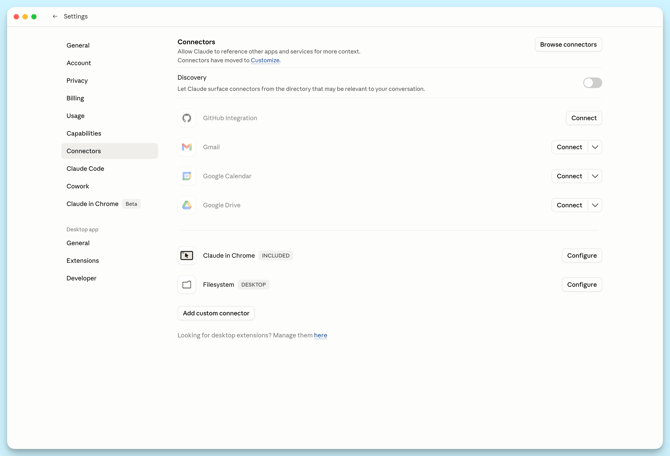
Task: Click the Google Calendar logo icon
Action: point(187,176)
